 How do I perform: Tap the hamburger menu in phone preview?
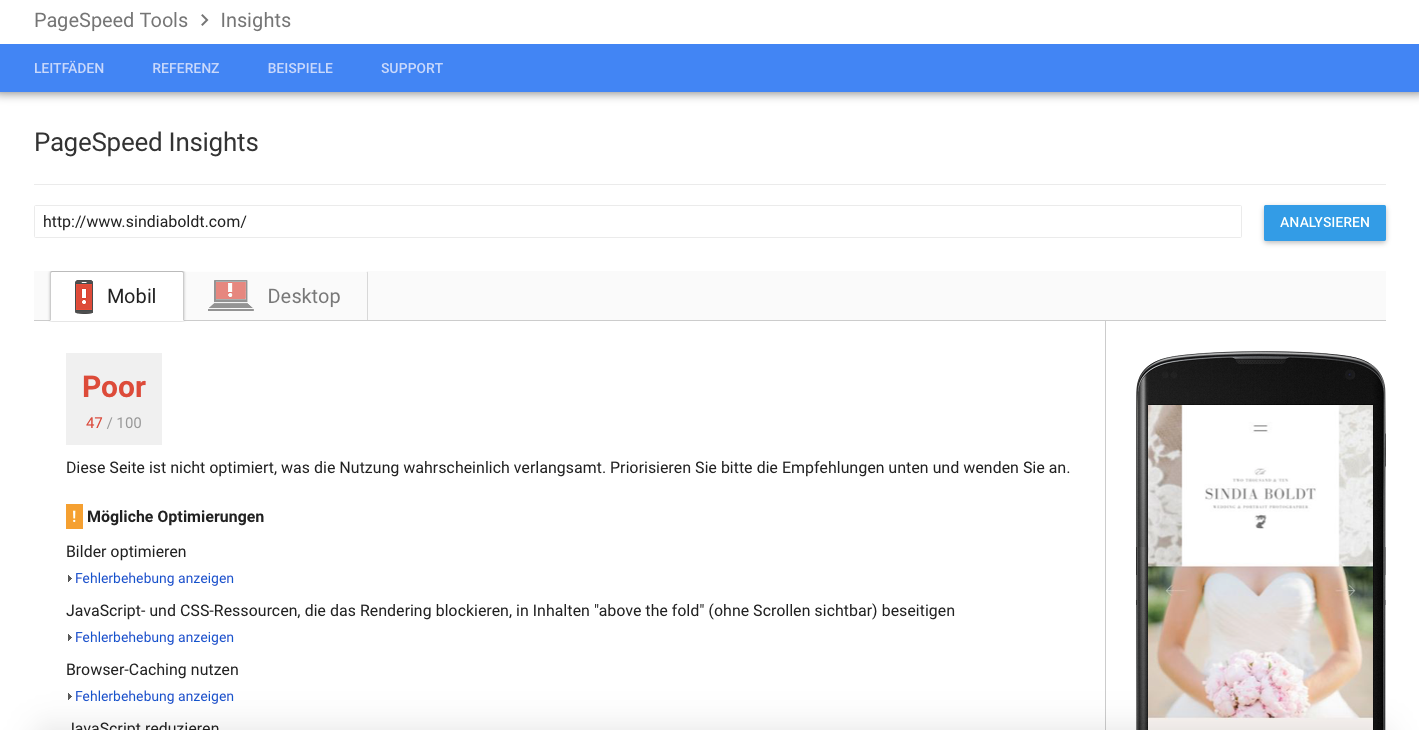click(x=1260, y=428)
